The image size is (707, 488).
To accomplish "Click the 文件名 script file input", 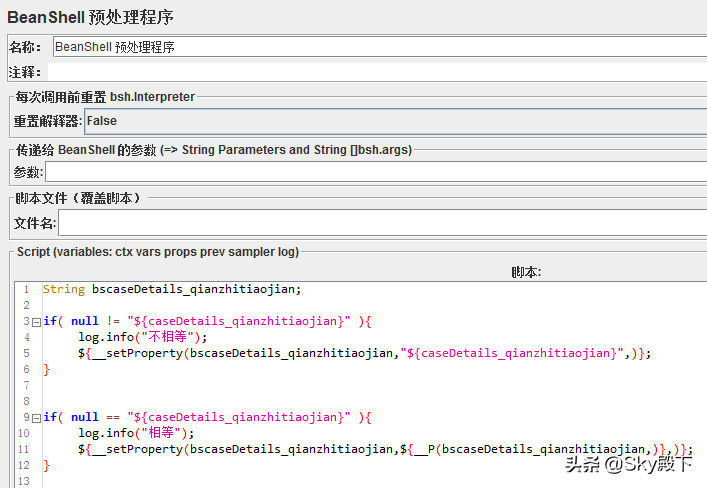I will tap(383, 223).
